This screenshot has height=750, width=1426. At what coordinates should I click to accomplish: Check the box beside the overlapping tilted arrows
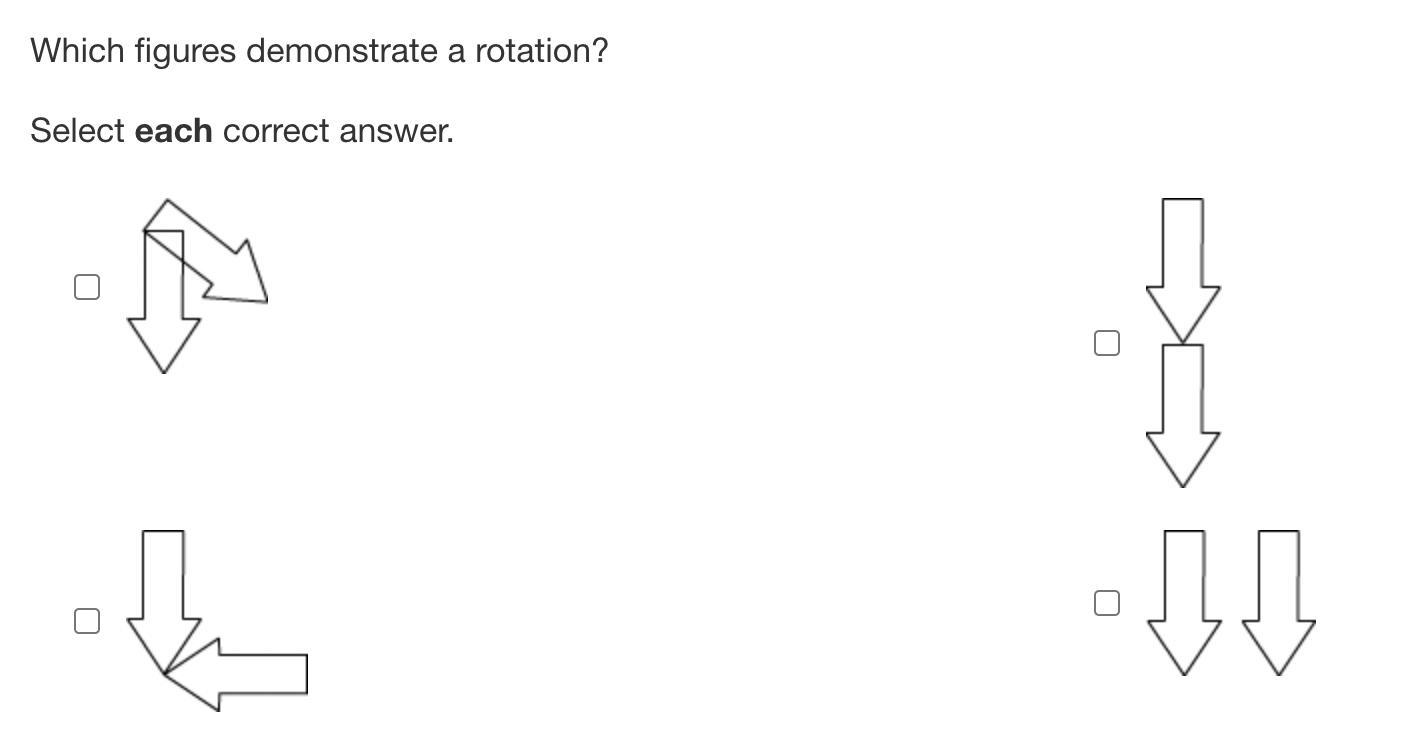pyautogui.click(x=87, y=287)
